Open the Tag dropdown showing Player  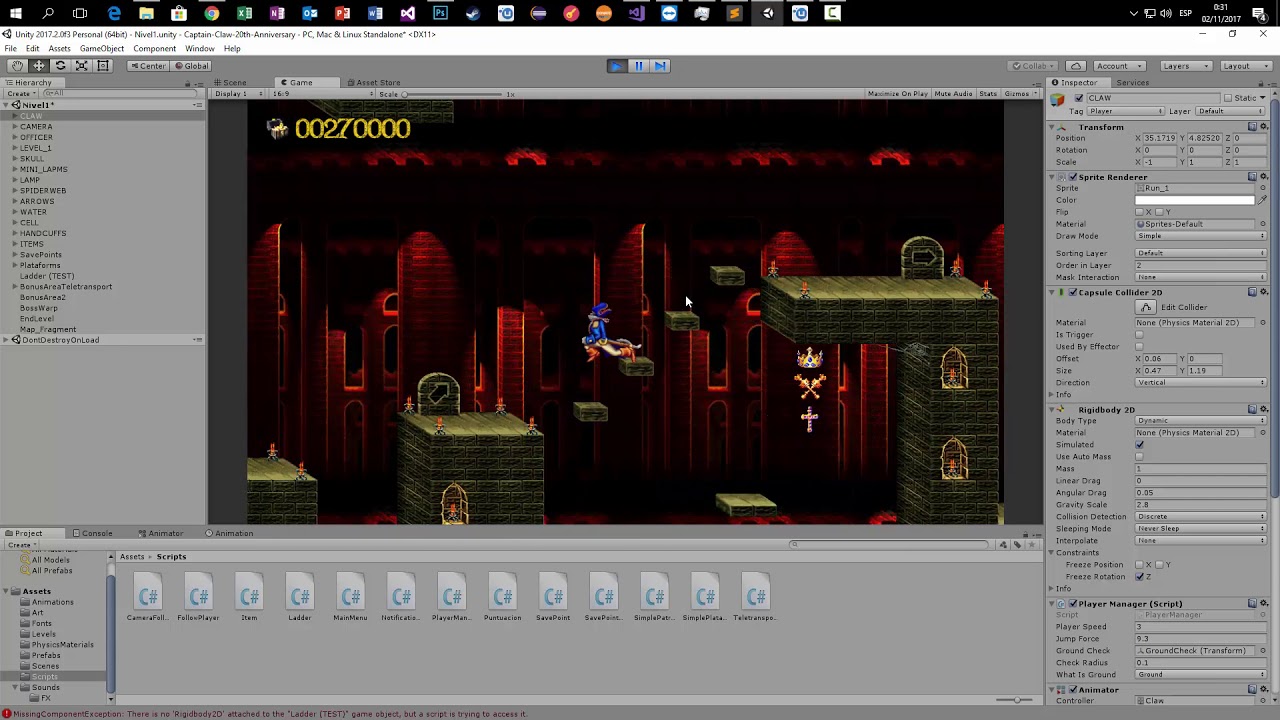coord(1127,111)
